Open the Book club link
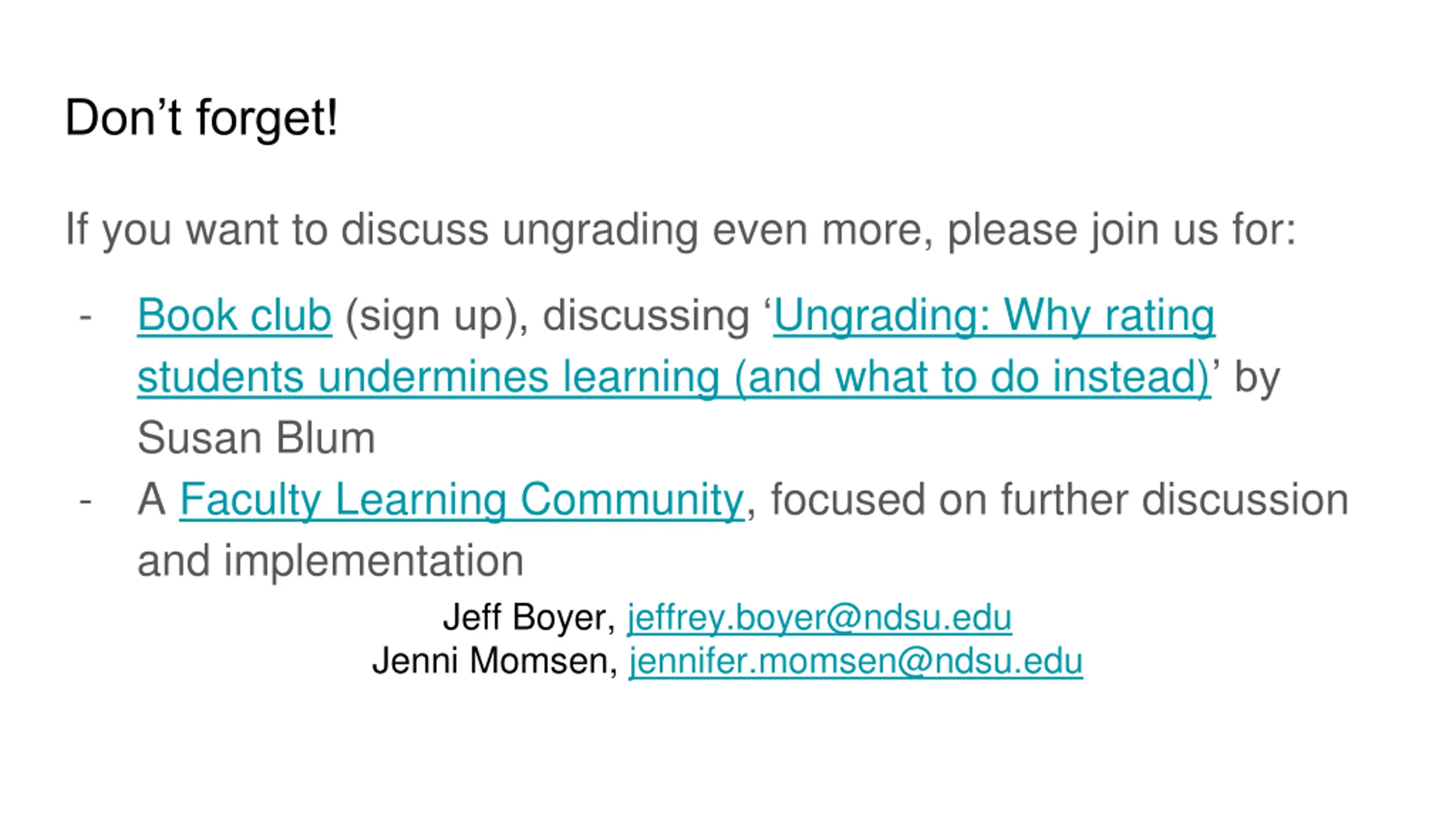Viewport: 1456px width, 819px height. pyautogui.click(x=234, y=316)
